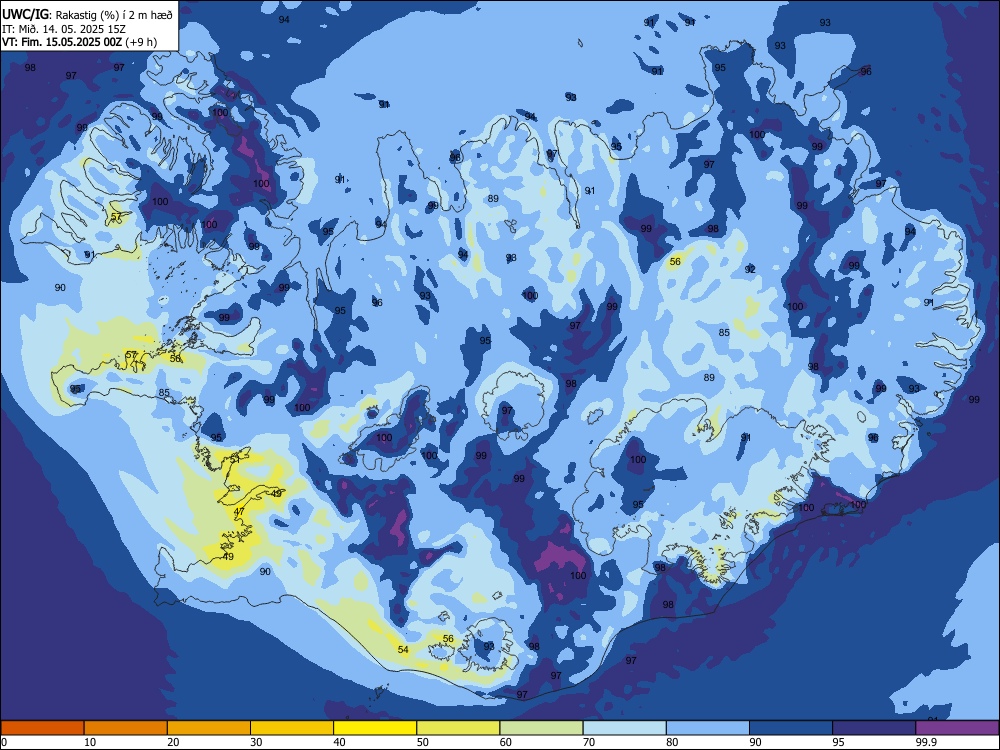1000x750 pixels.
Task: Pick the 30–40 amber legend swatch
Action: [292, 728]
